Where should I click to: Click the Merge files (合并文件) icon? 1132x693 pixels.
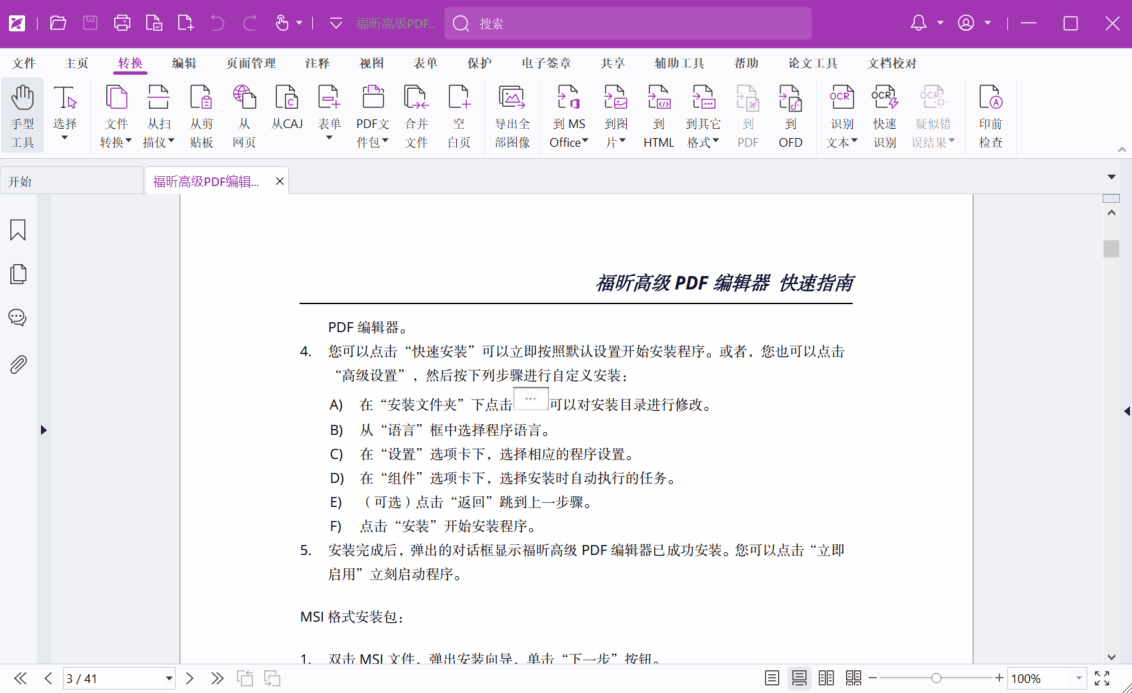click(x=416, y=98)
